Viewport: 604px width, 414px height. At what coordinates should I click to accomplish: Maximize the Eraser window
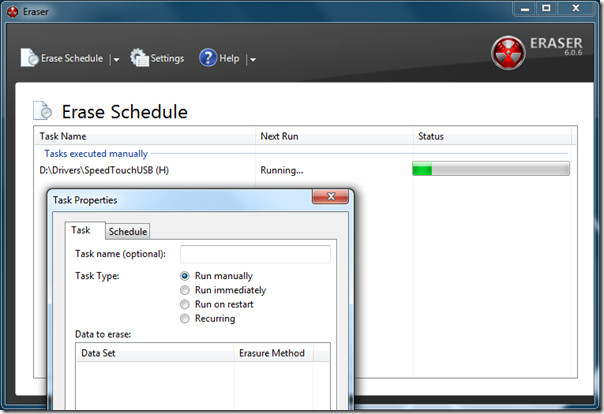pyautogui.click(x=546, y=8)
